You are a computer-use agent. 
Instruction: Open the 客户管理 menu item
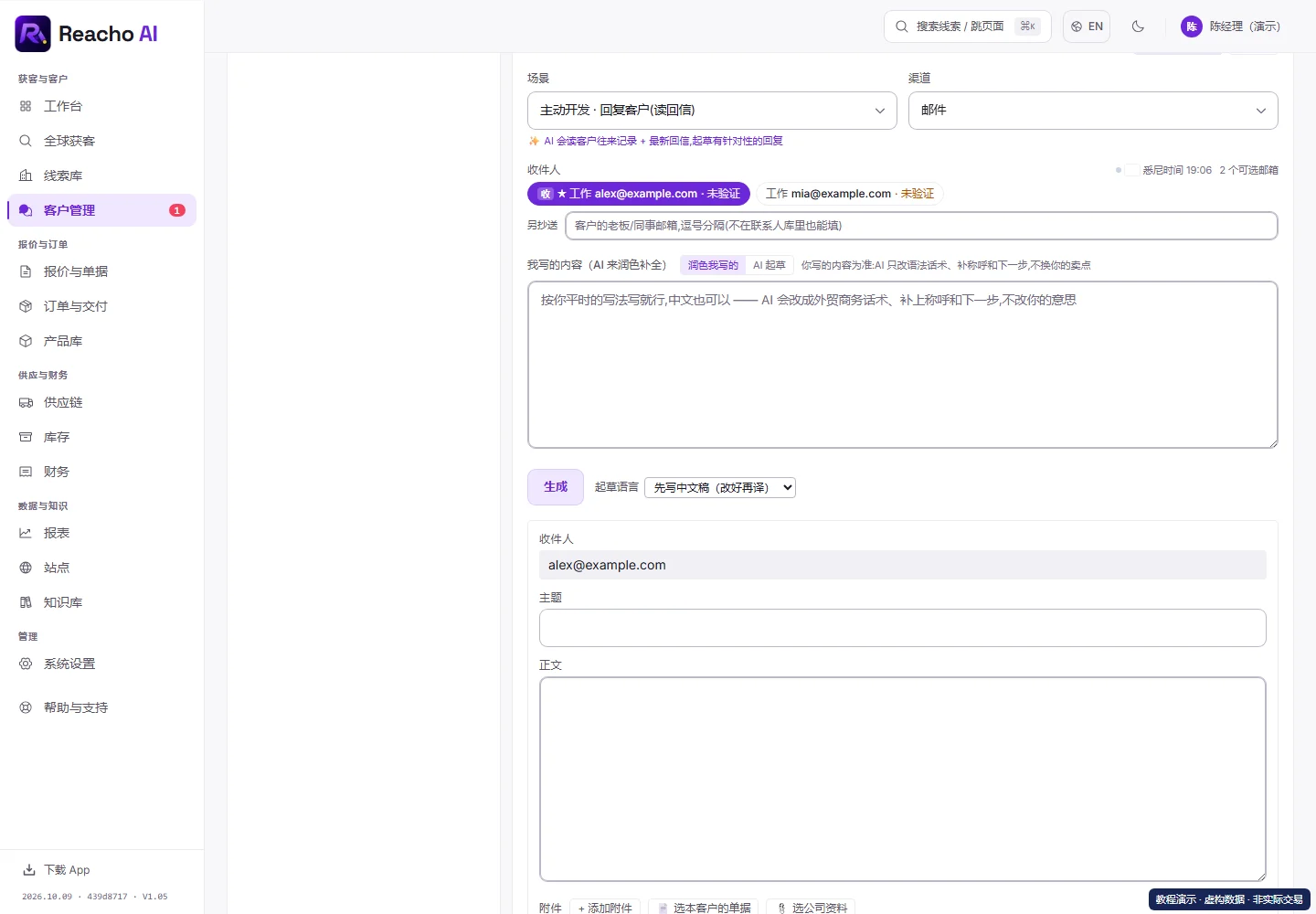pos(101,210)
